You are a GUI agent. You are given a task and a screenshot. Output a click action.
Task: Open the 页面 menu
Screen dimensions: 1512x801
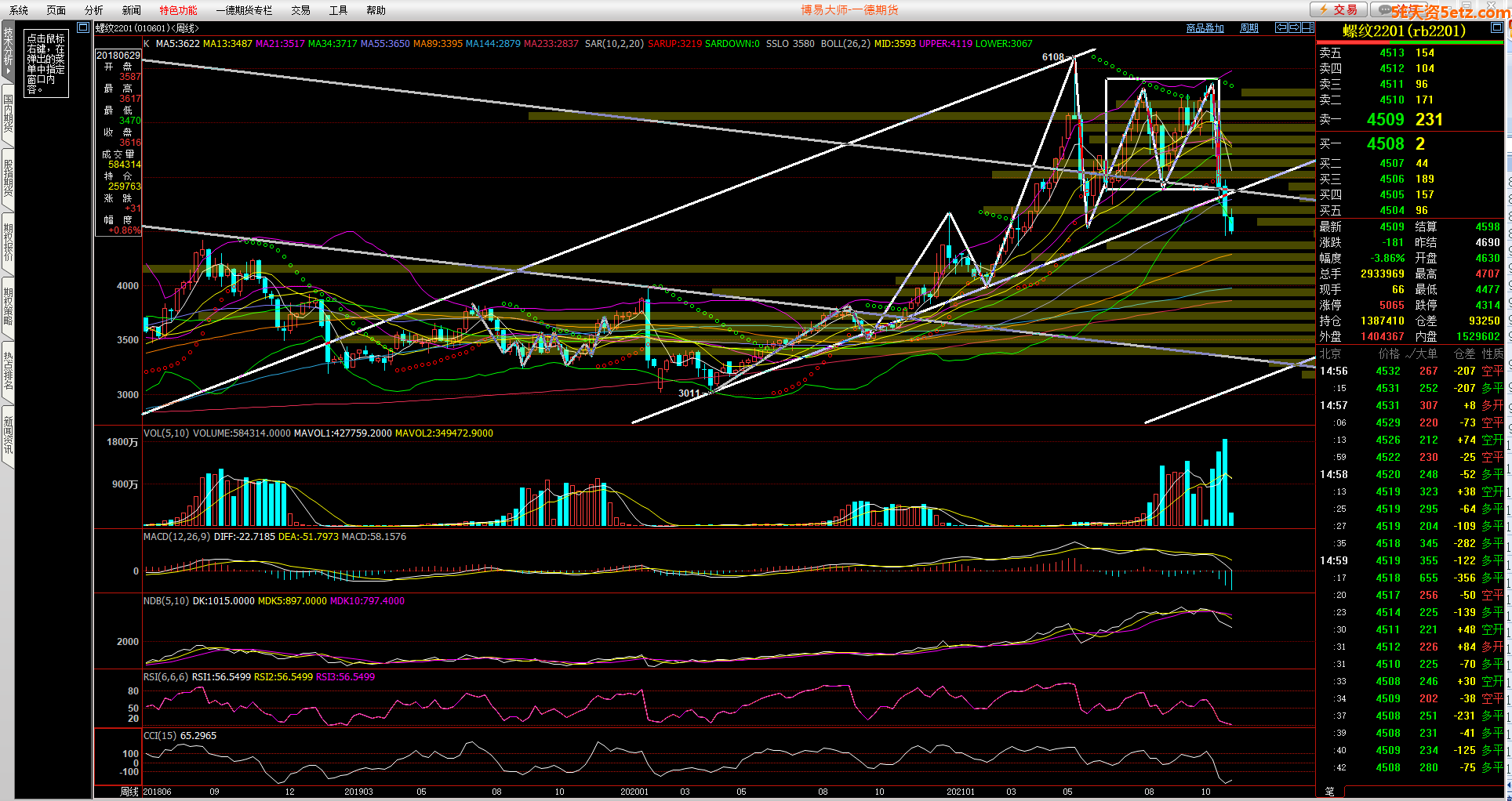tap(56, 10)
